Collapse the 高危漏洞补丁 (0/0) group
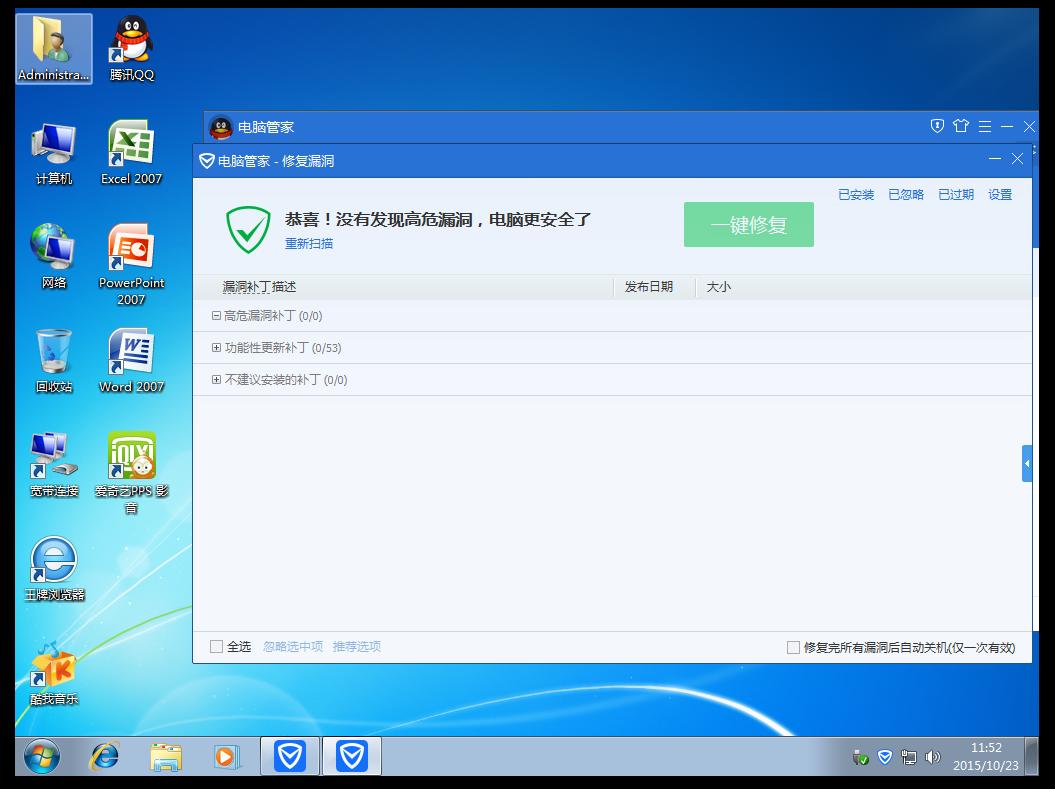This screenshot has width=1055, height=789. coord(216,315)
